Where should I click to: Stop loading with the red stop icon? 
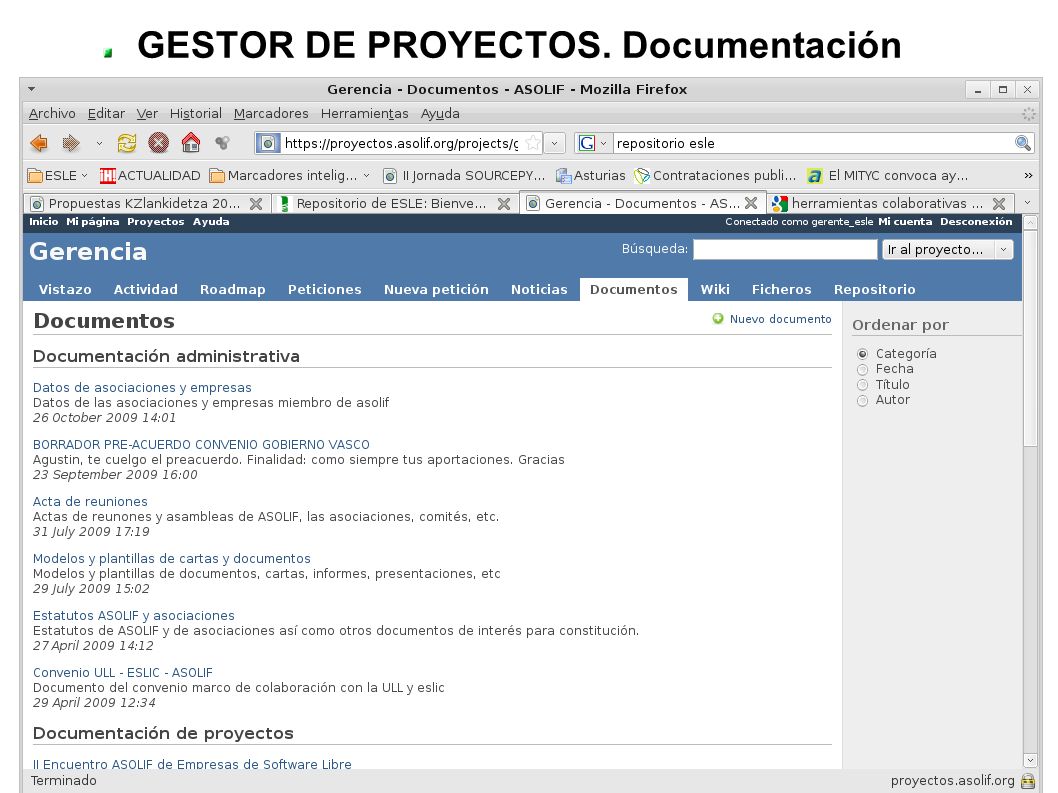pyautogui.click(x=159, y=143)
